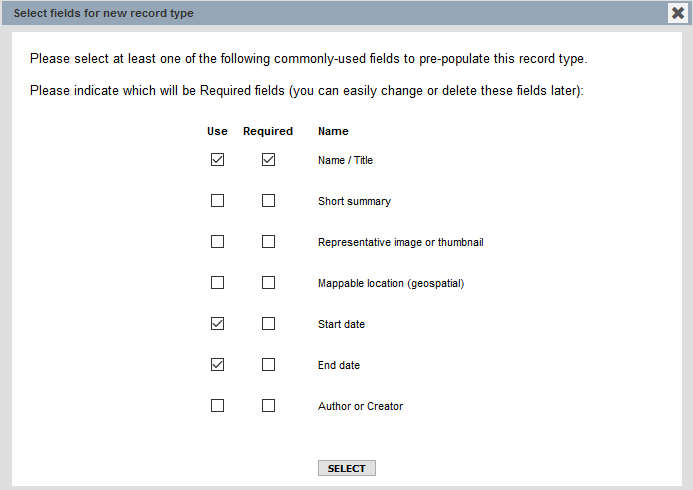Viewport: 693px width, 490px height.
Task: Make Mappable location a Required field
Action: pyautogui.click(x=268, y=283)
